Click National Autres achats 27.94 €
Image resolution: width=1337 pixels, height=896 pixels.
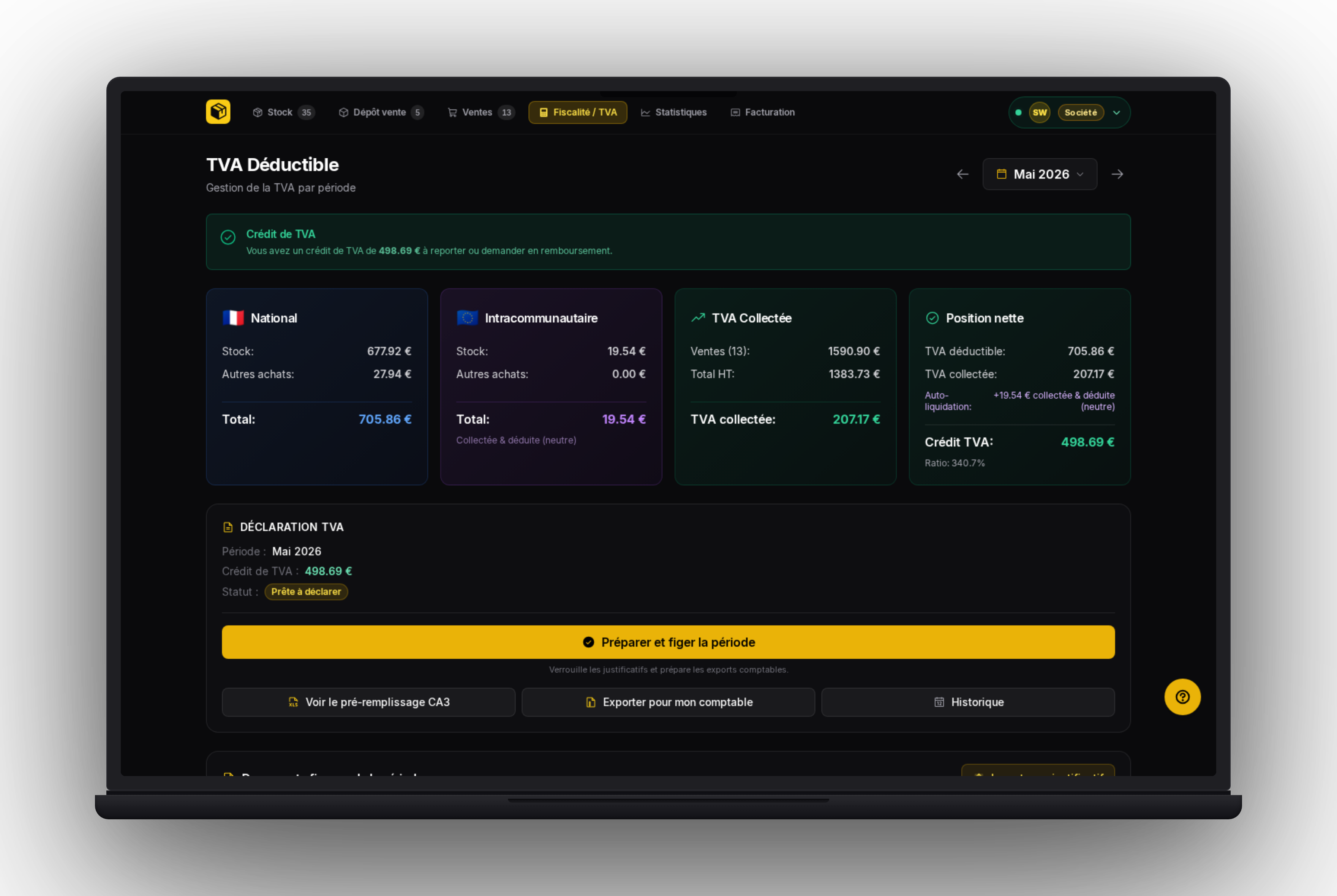pyautogui.click(x=392, y=374)
